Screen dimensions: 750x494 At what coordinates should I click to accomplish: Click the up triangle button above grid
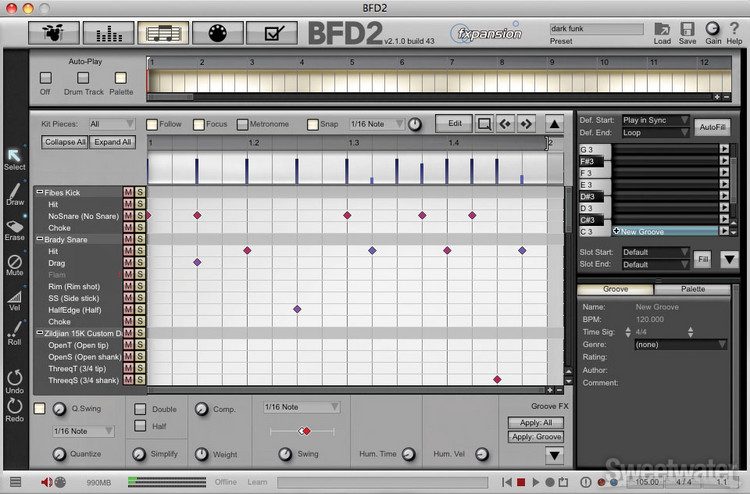point(554,124)
